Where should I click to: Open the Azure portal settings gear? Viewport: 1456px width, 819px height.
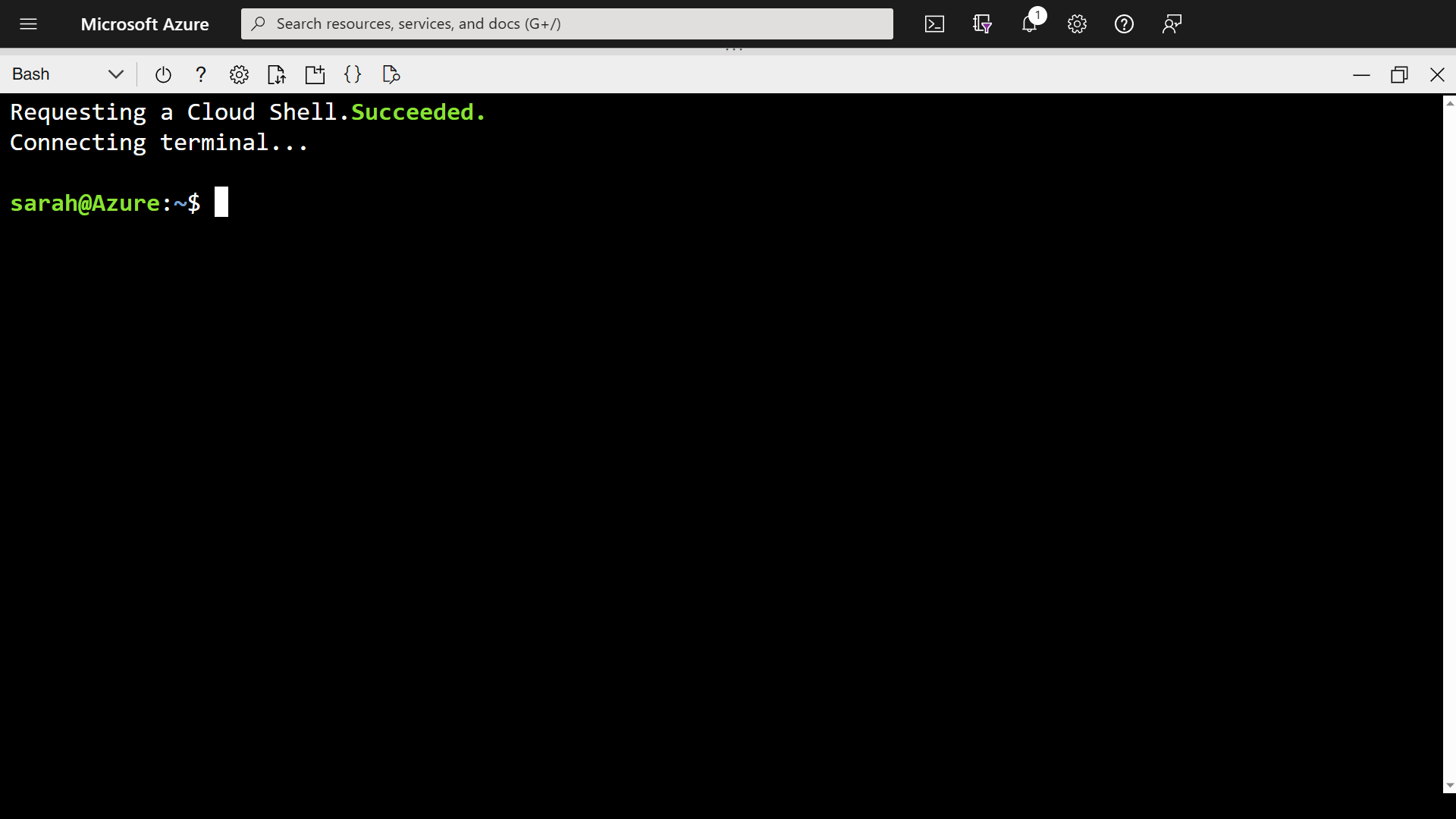[1077, 24]
